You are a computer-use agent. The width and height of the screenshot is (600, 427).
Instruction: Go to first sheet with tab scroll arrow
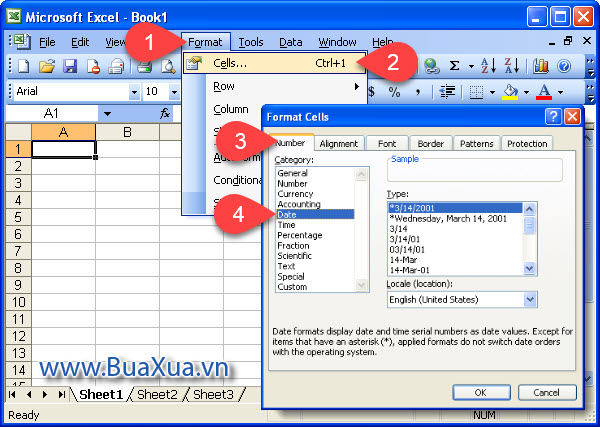(12, 394)
